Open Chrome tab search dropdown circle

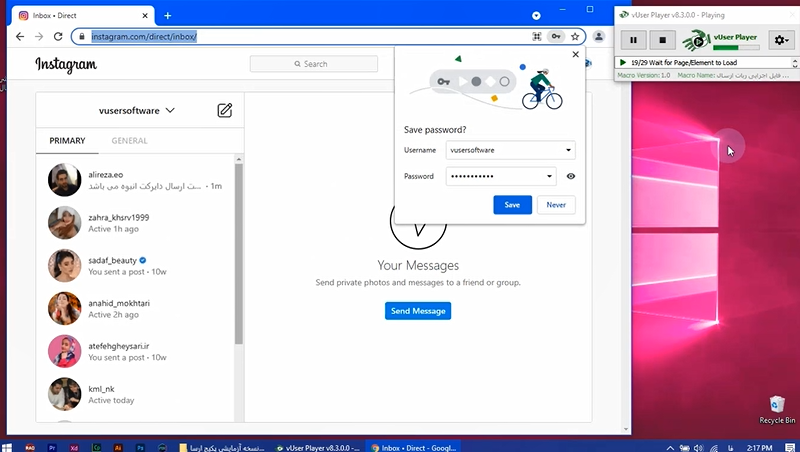pyautogui.click(x=536, y=16)
